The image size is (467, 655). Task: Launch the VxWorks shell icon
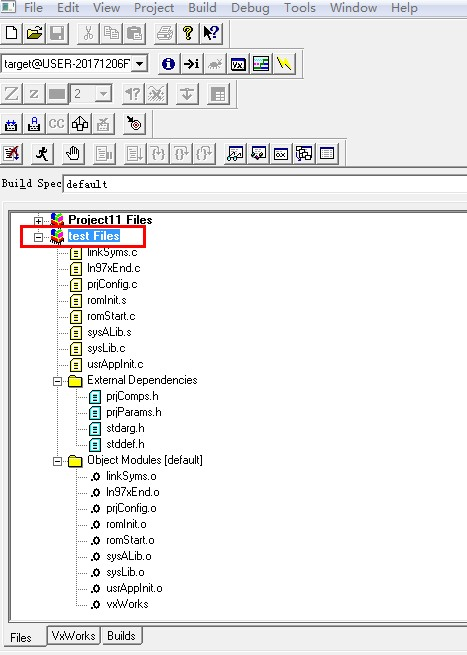coord(238,64)
